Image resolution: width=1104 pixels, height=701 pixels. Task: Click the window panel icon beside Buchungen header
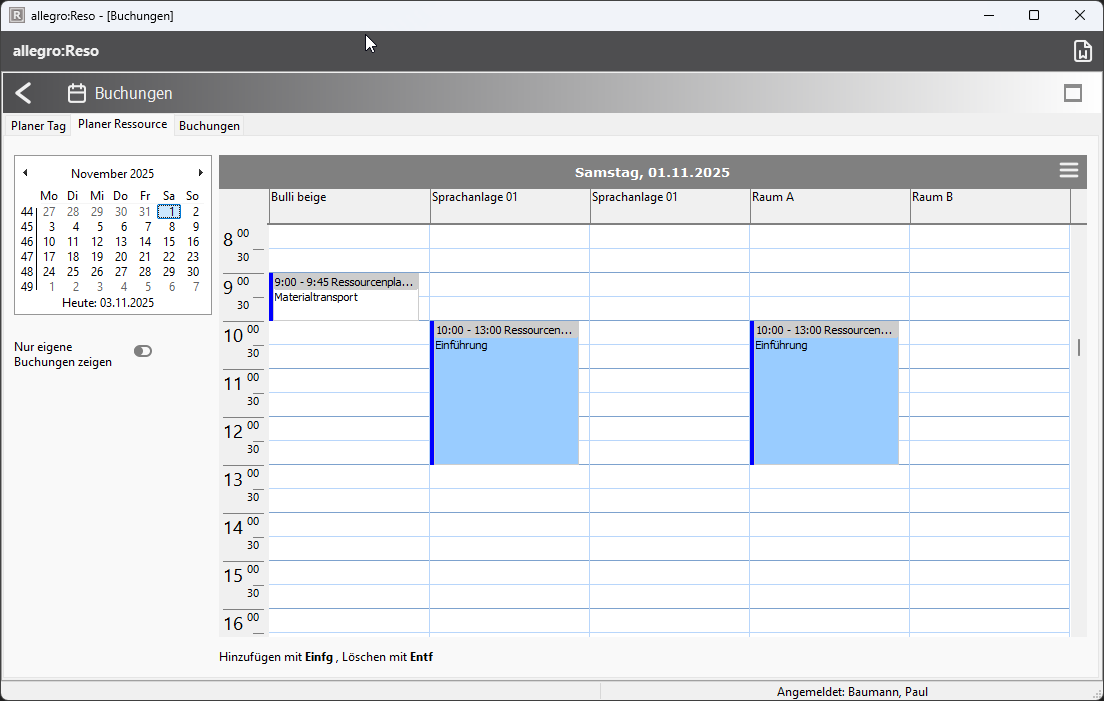(1073, 93)
